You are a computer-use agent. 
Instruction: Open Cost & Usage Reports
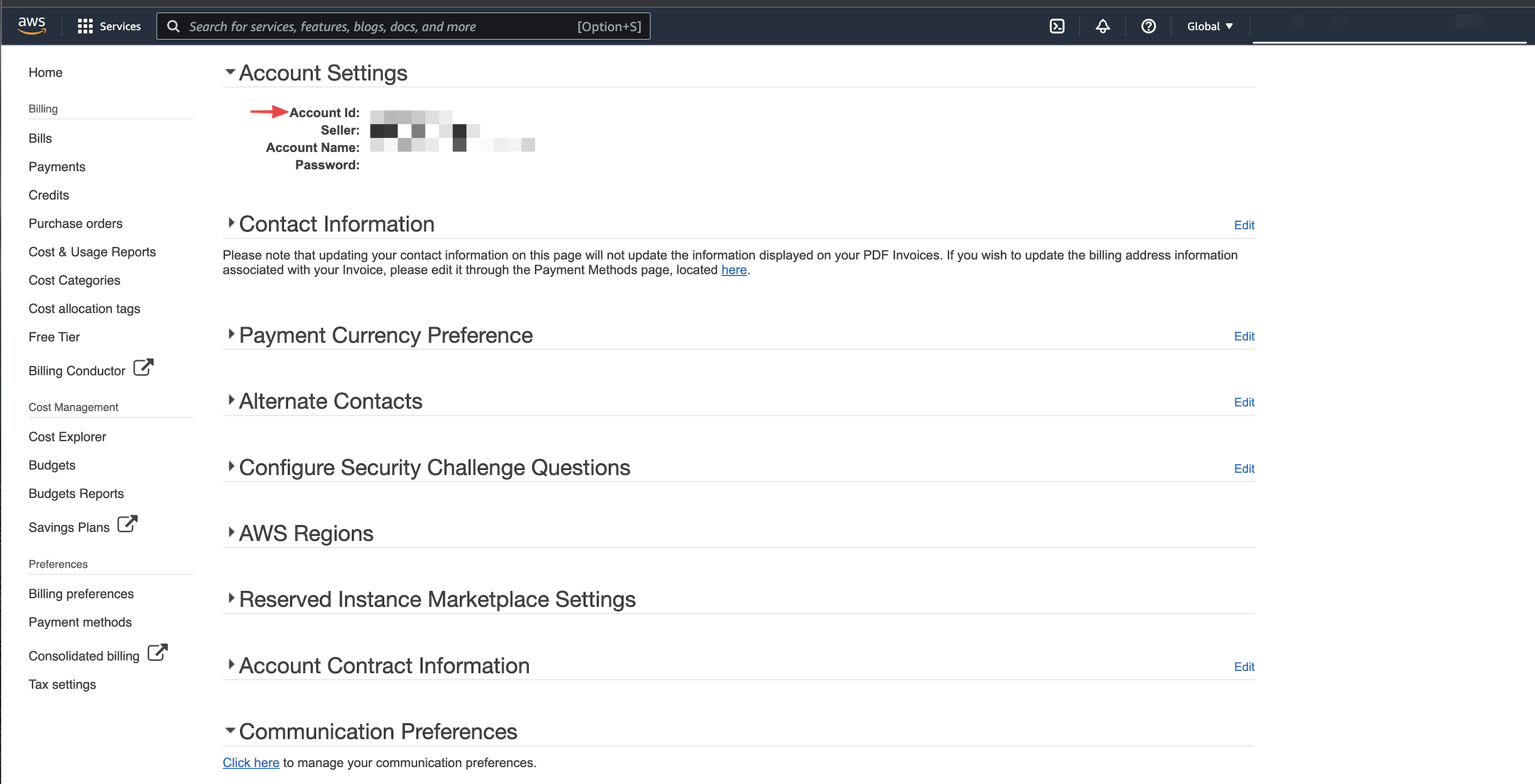[92, 252]
